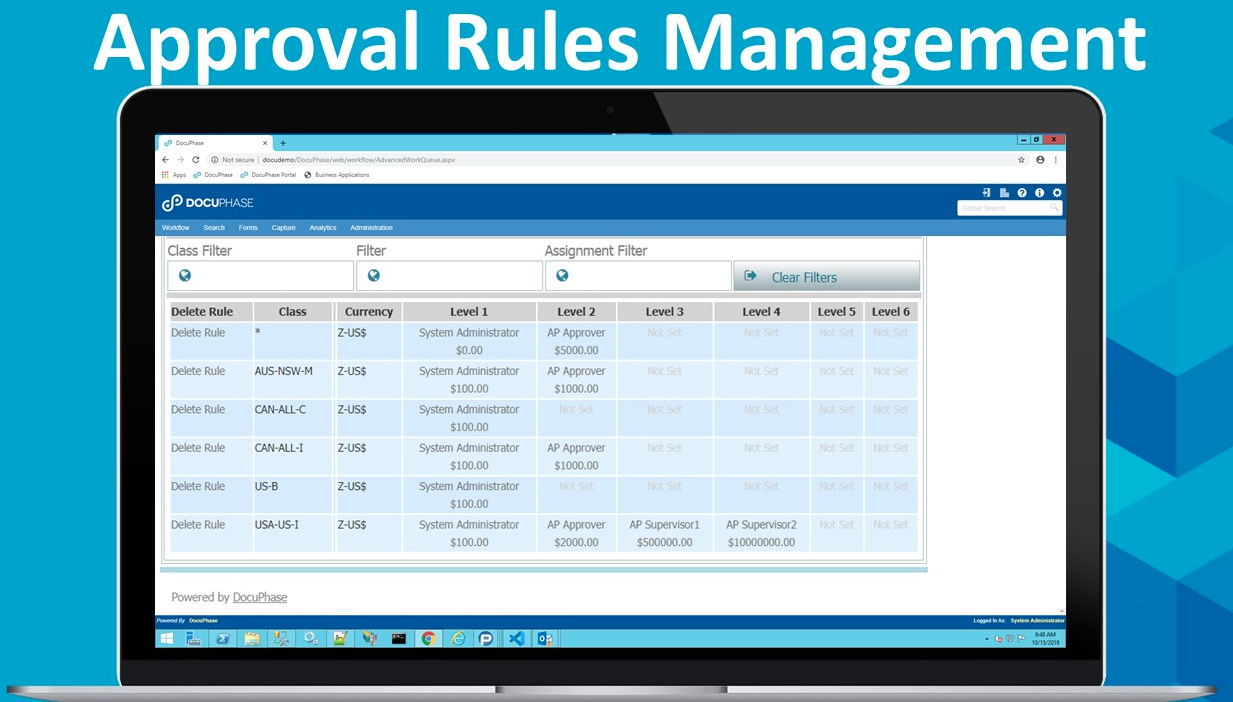1233x702 pixels.
Task: Open the Forms menu
Action: pos(248,228)
